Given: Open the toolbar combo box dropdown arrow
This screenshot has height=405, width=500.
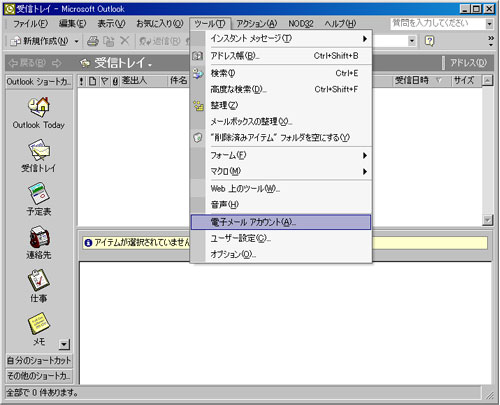Looking at the screenshot, I should pyautogui.click(x=412, y=41).
